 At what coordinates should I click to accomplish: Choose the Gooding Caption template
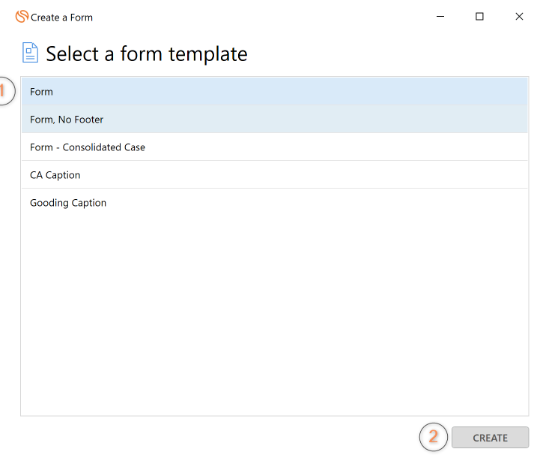[275, 202]
